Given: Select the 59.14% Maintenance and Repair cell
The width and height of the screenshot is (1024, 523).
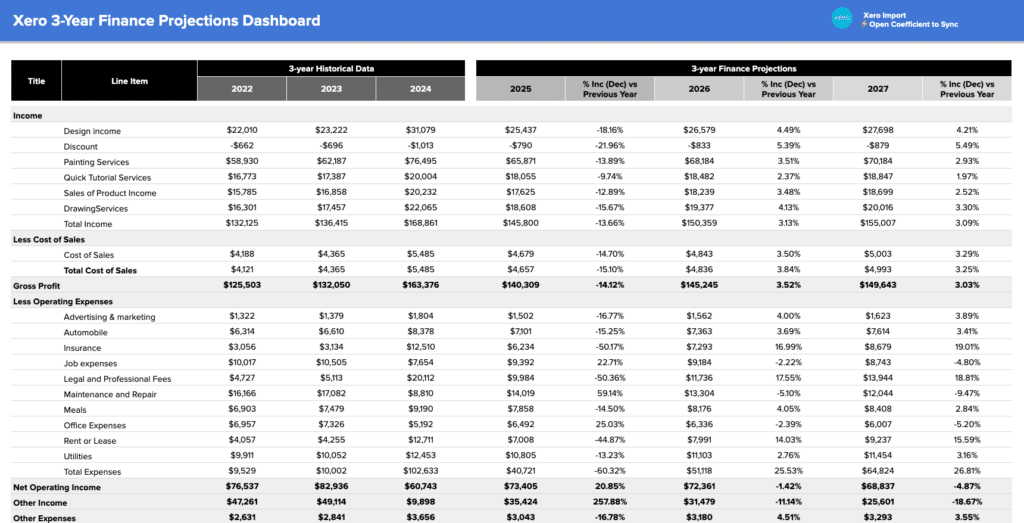Looking at the screenshot, I should (610, 394).
